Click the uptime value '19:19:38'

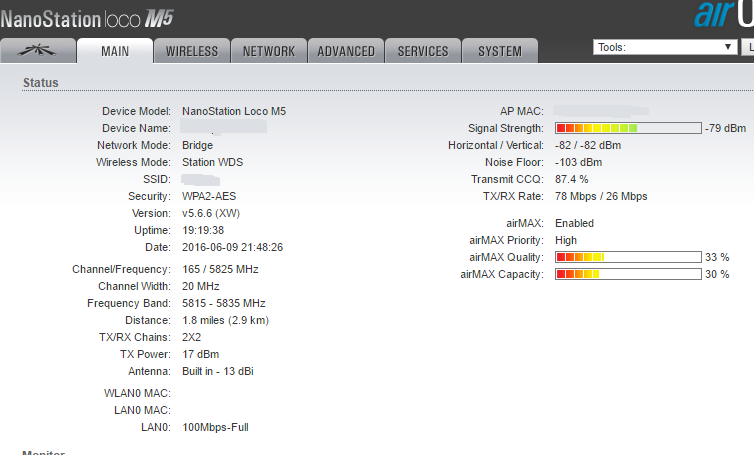click(x=203, y=230)
